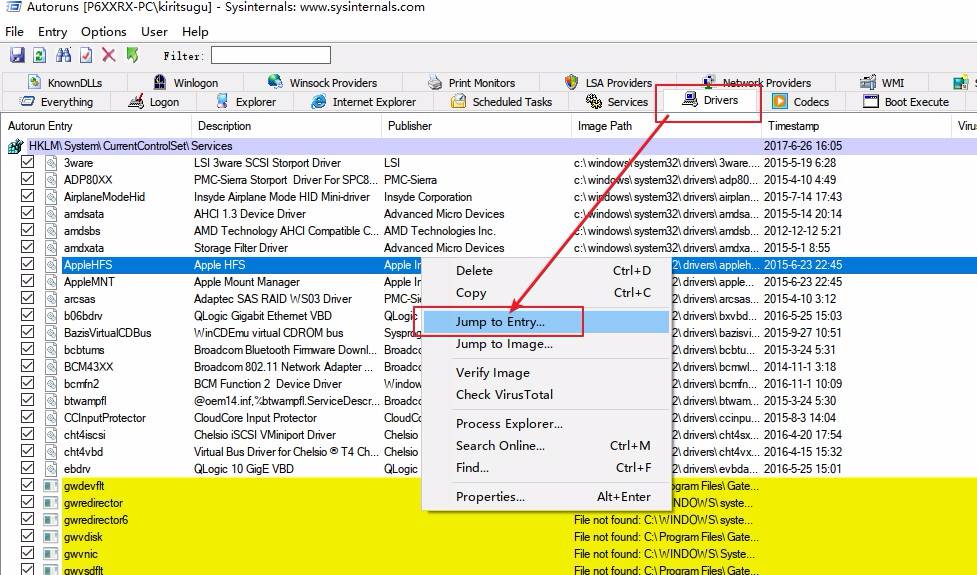Click the file icon of the 3ware entry
977x575 pixels.
[51, 163]
